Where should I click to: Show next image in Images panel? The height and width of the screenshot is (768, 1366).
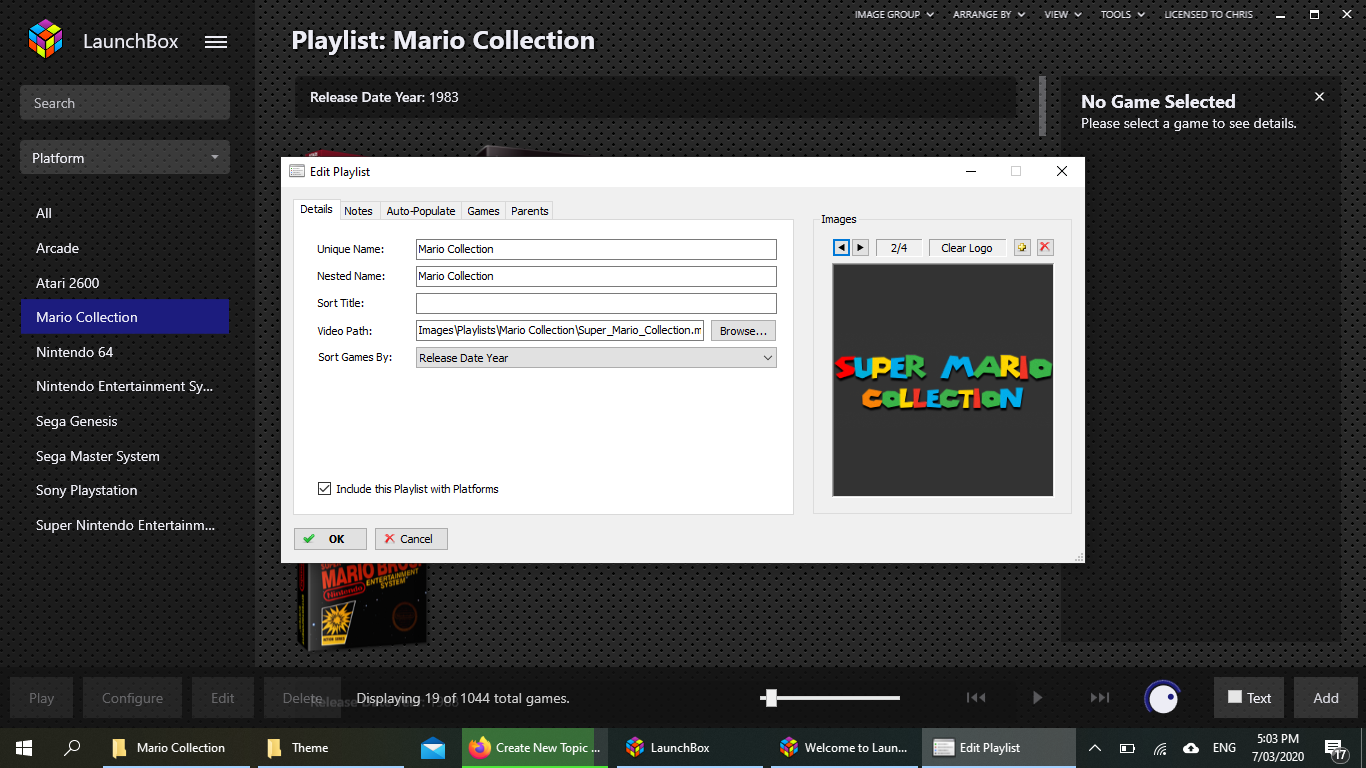click(x=860, y=247)
